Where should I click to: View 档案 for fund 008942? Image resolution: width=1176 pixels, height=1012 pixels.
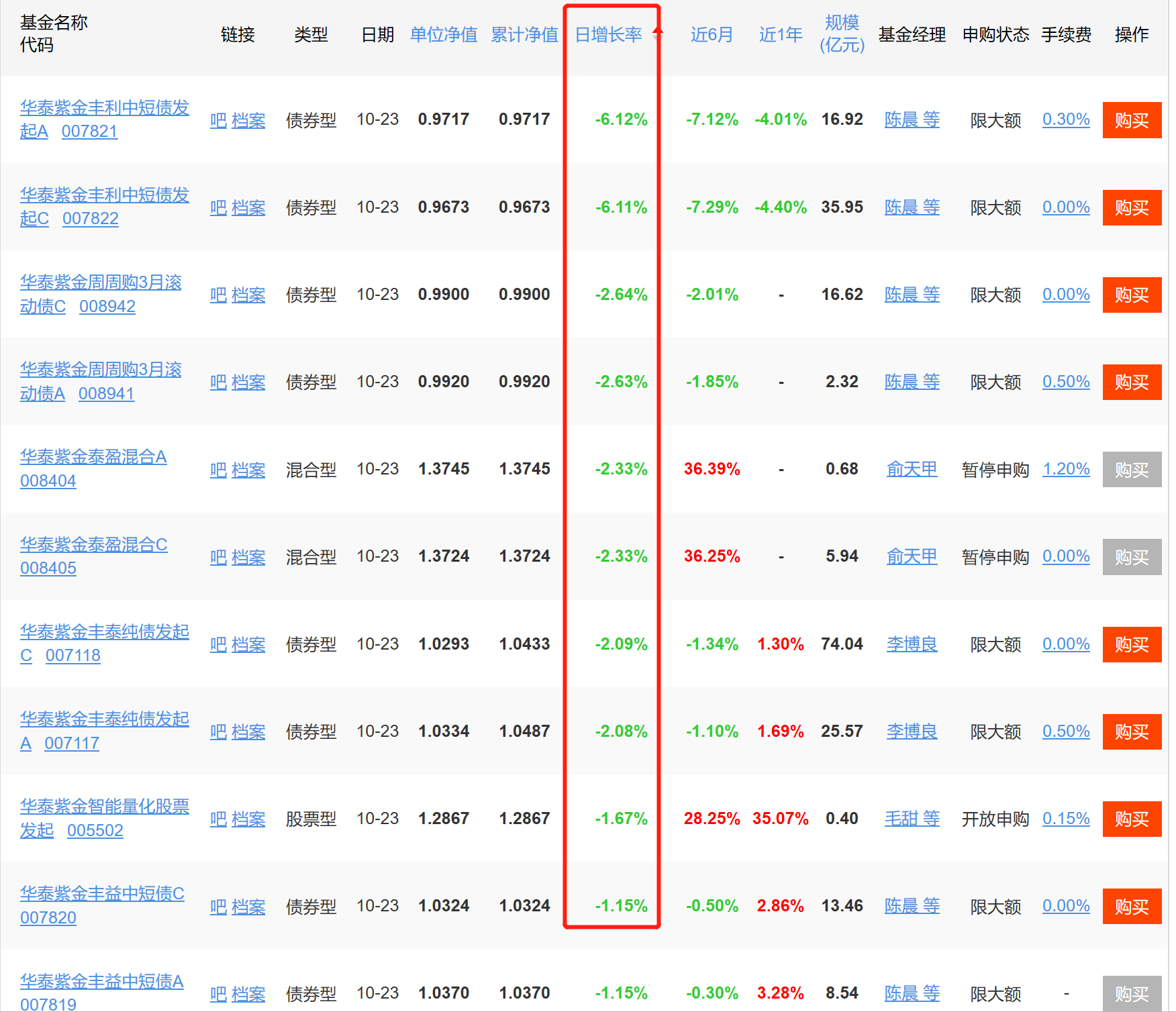[x=248, y=295]
